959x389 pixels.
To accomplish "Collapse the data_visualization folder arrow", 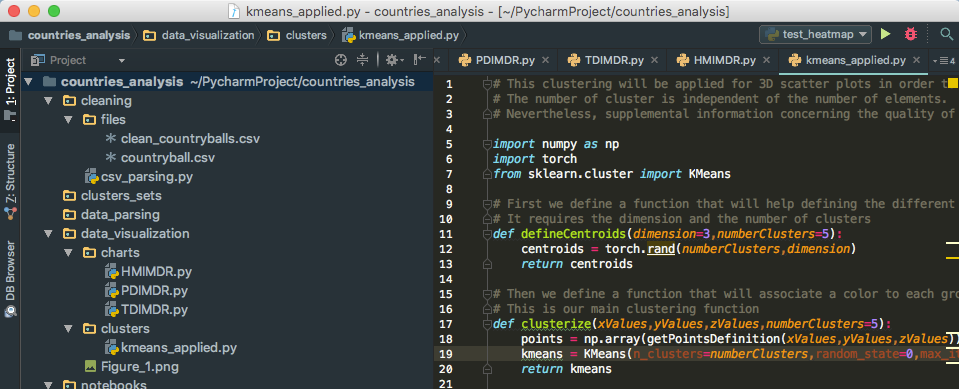I will click(x=48, y=234).
